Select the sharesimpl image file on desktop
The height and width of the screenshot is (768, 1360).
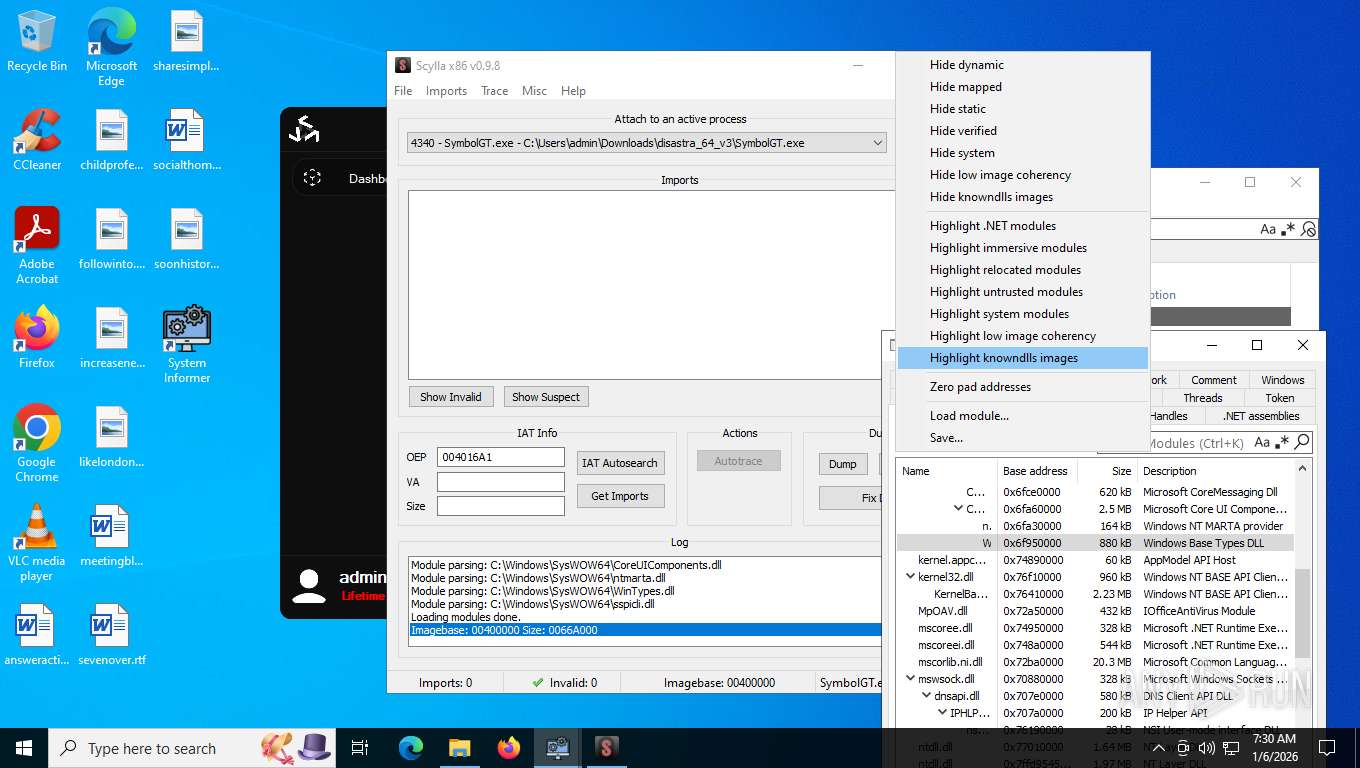186,42
